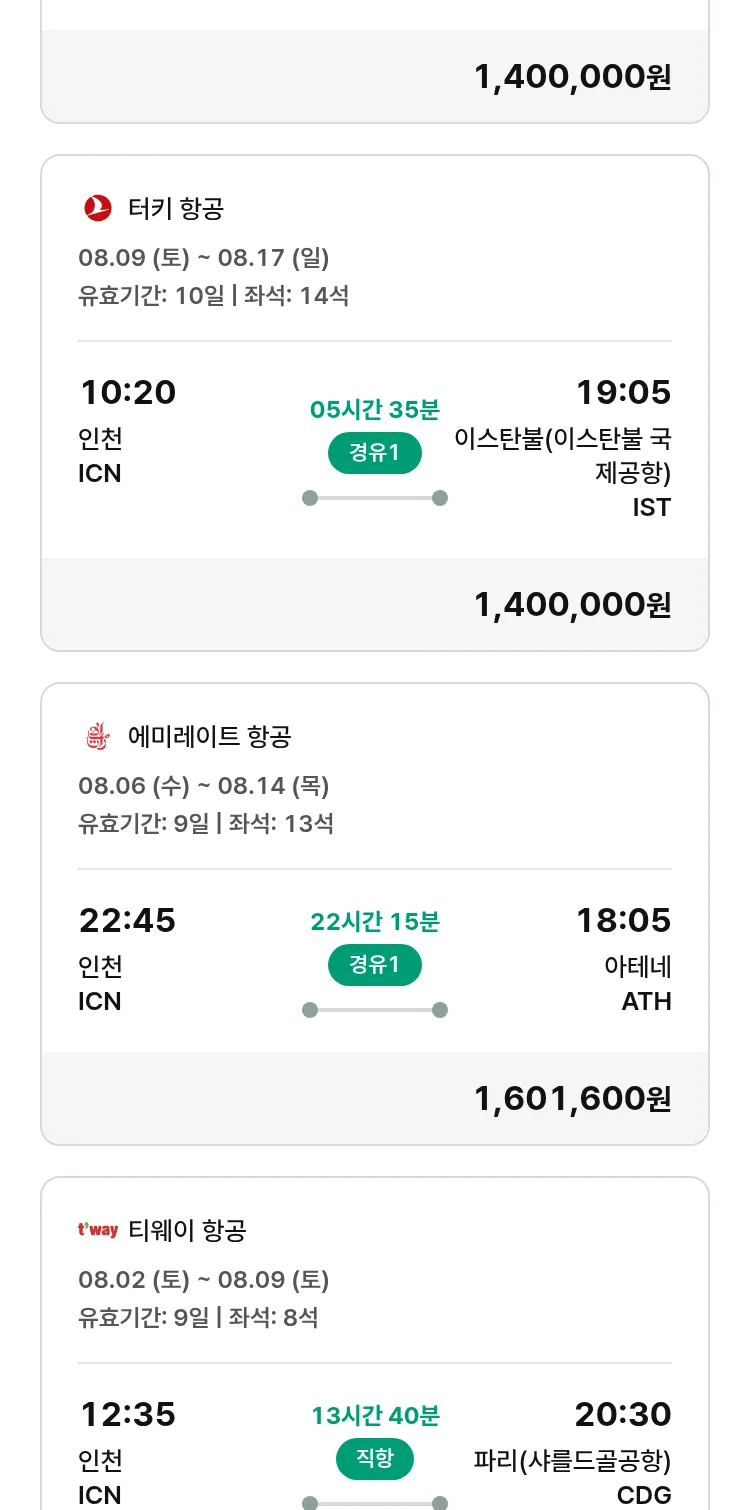Click the Emirates airline logo icon
750x1510 pixels.
[x=97, y=737]
